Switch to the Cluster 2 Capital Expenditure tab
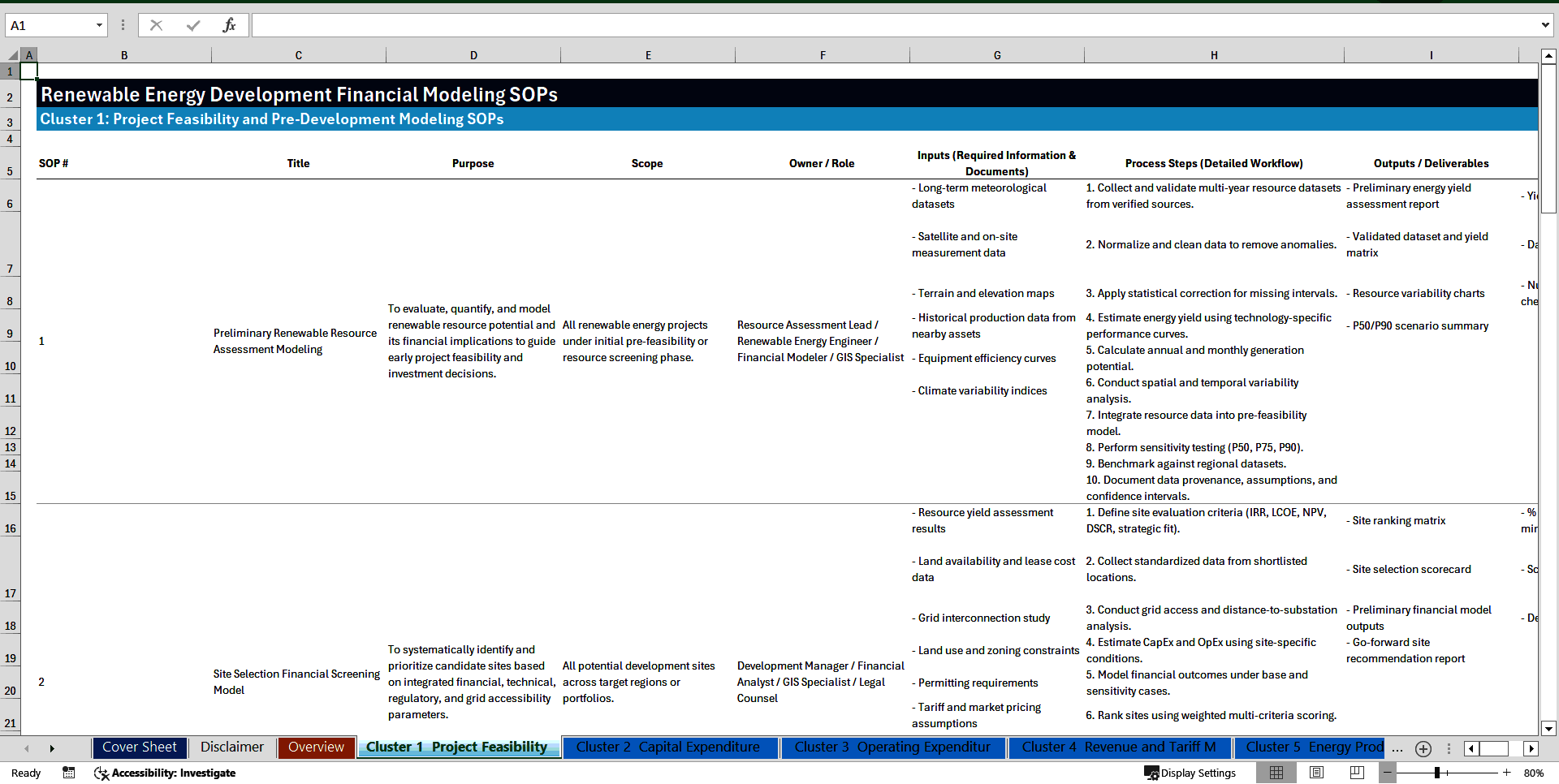The image size is (1559, 784). (x=671, y=747)
